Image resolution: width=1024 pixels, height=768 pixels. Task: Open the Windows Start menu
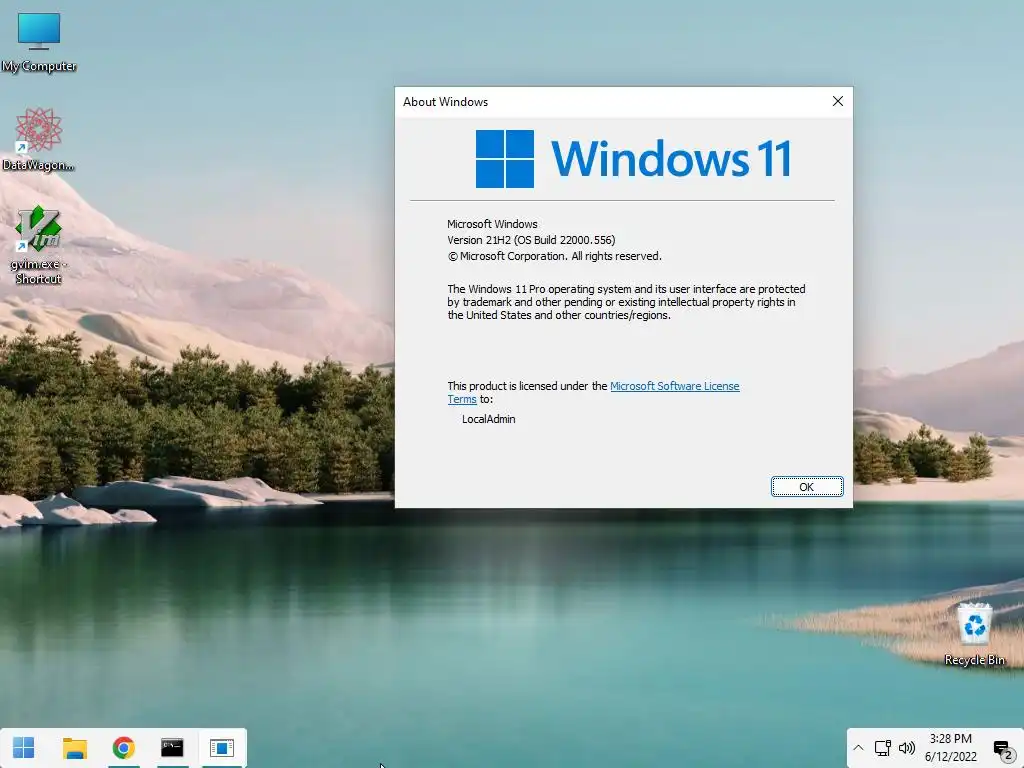pyautogui.click(x=24, y=748)
